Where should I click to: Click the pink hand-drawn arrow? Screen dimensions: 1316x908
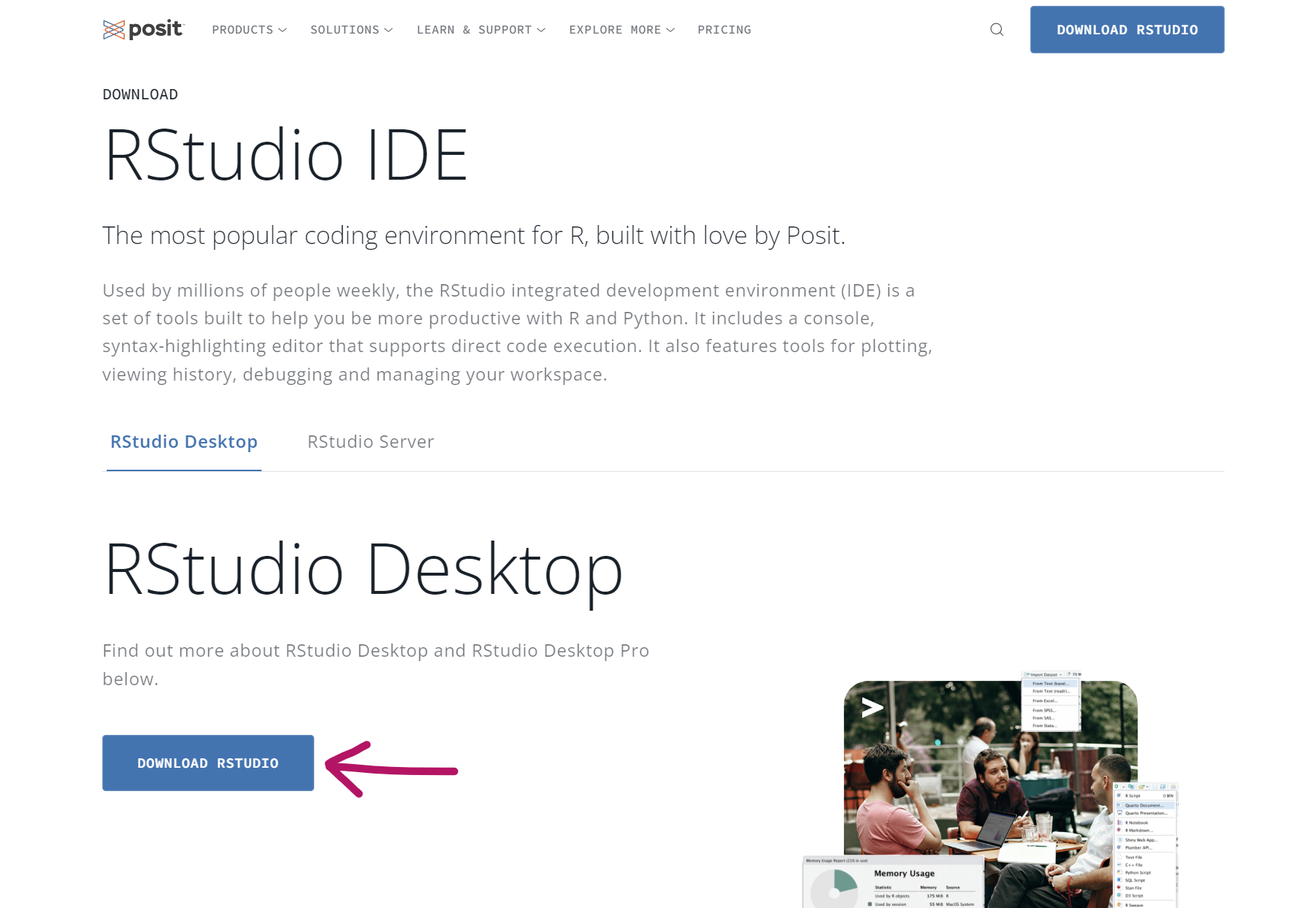(391, 769)
